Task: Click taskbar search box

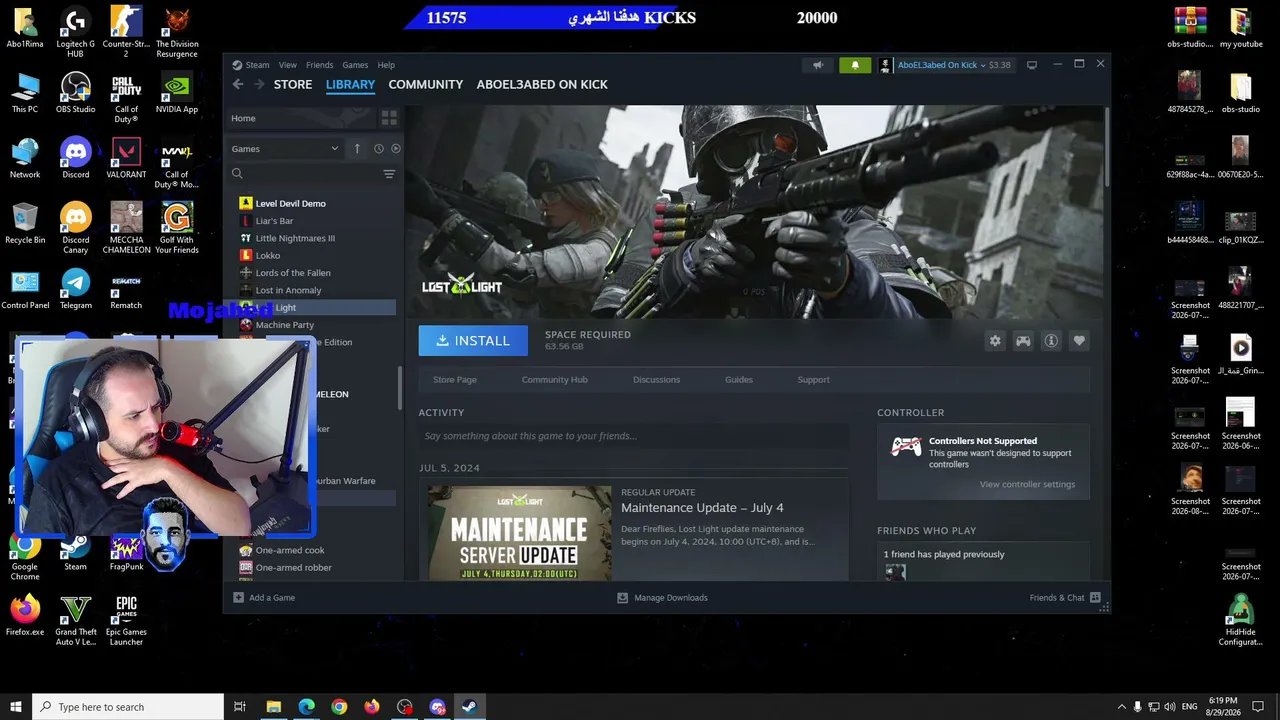Action: 128,707
